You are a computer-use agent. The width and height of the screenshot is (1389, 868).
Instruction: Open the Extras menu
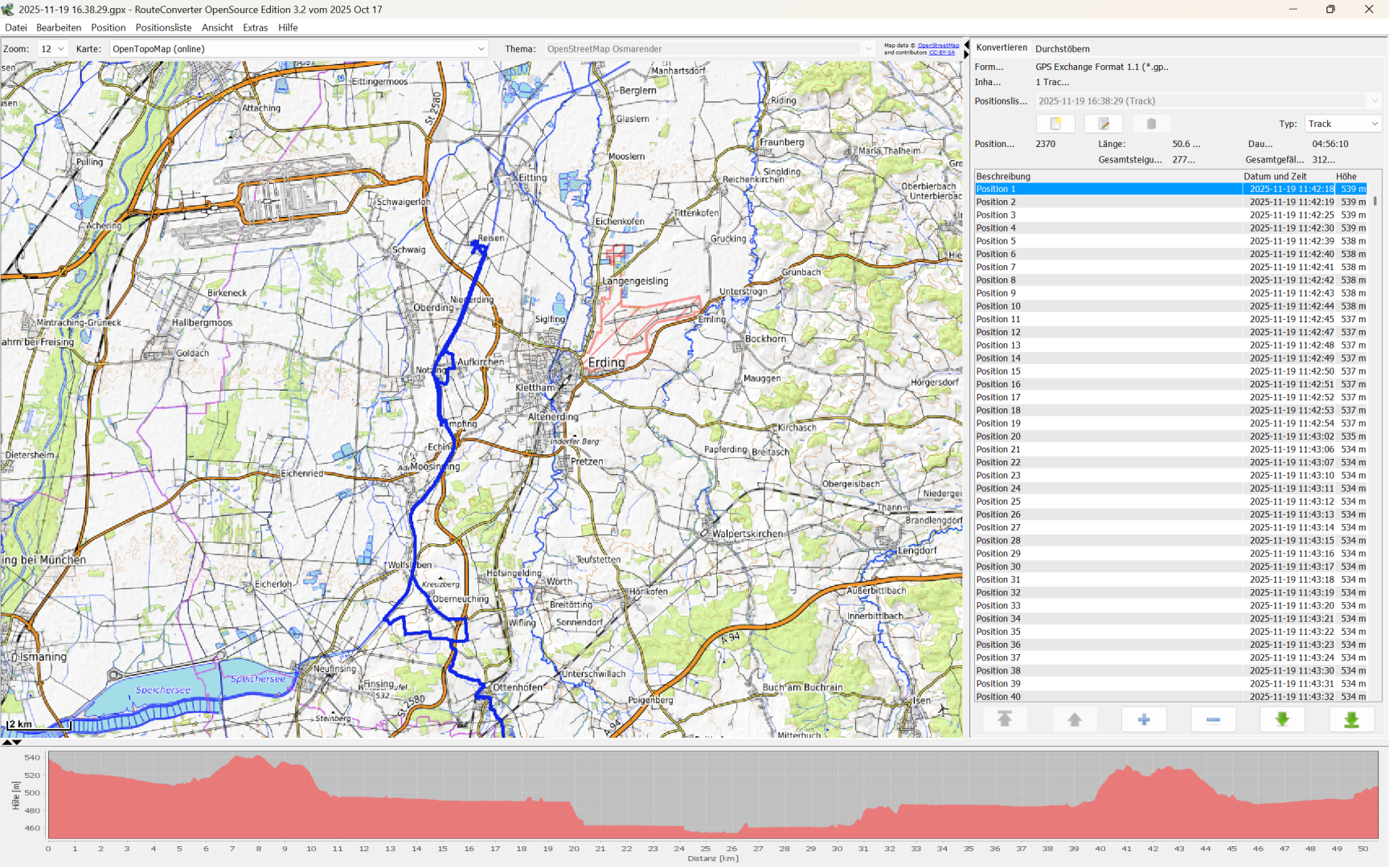pos(255,27)
